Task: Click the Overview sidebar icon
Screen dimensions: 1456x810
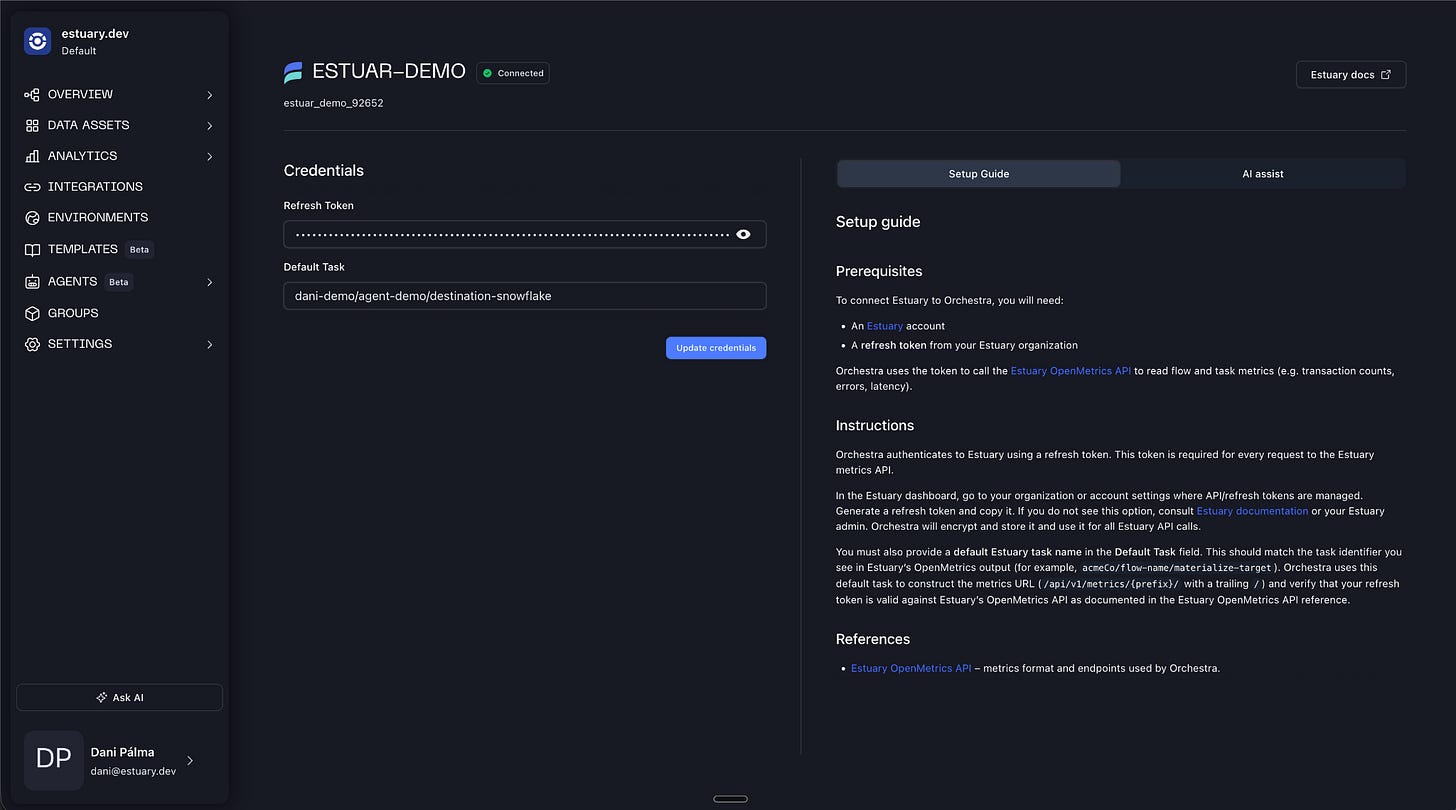Action: click(x=32, y=95)
